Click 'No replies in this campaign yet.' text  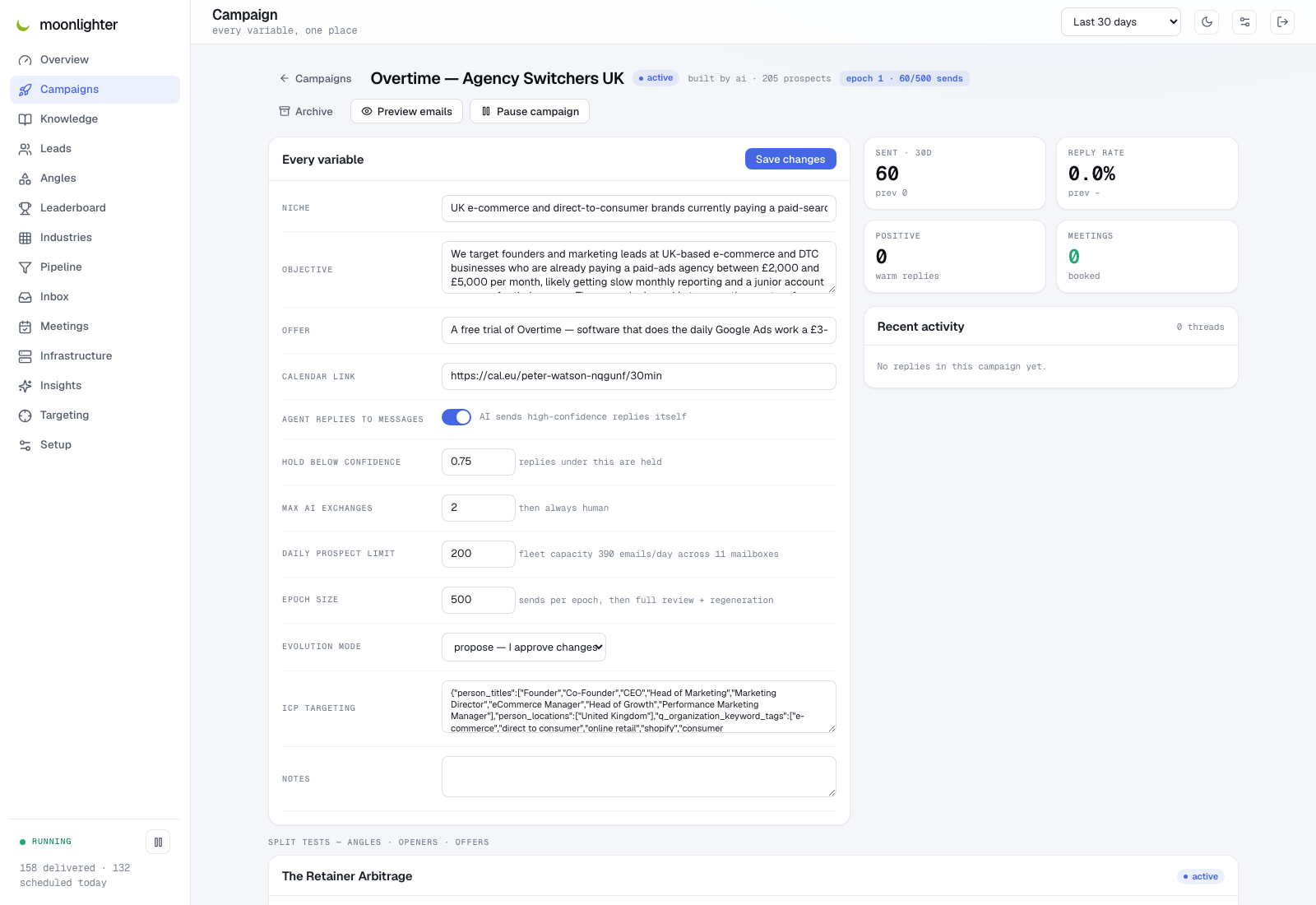(x=962, y=367)
